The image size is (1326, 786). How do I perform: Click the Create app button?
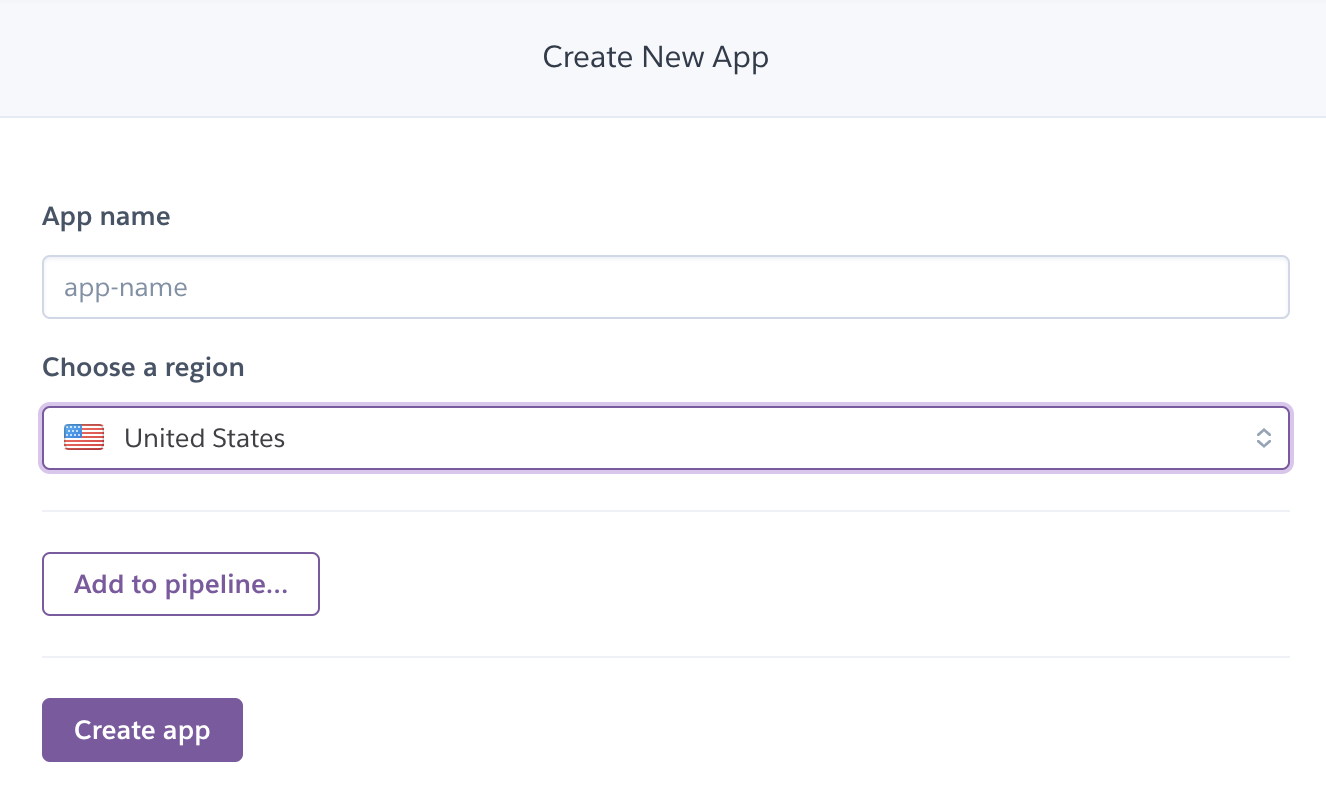click(142, 730)
